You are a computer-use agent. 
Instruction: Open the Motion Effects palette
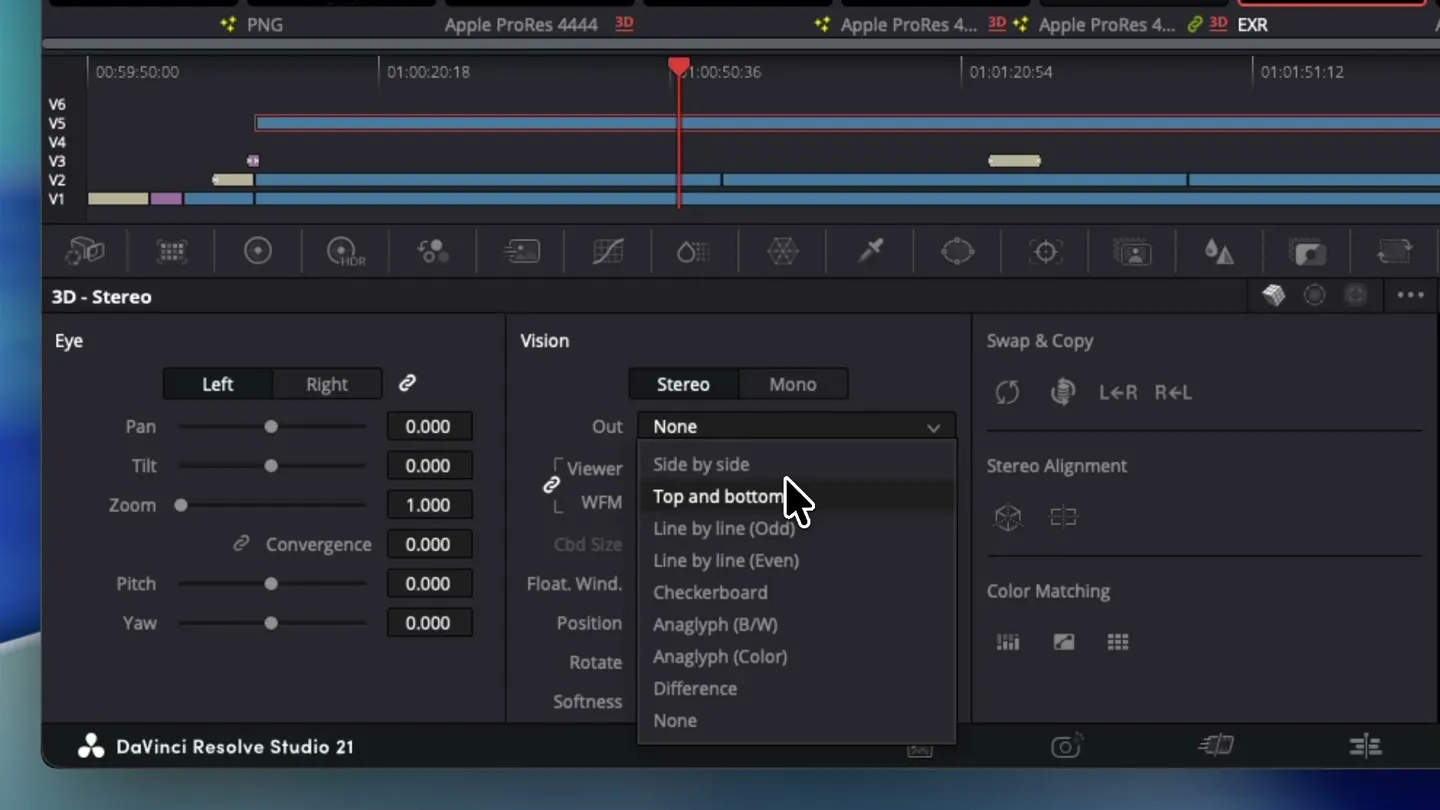521,251
